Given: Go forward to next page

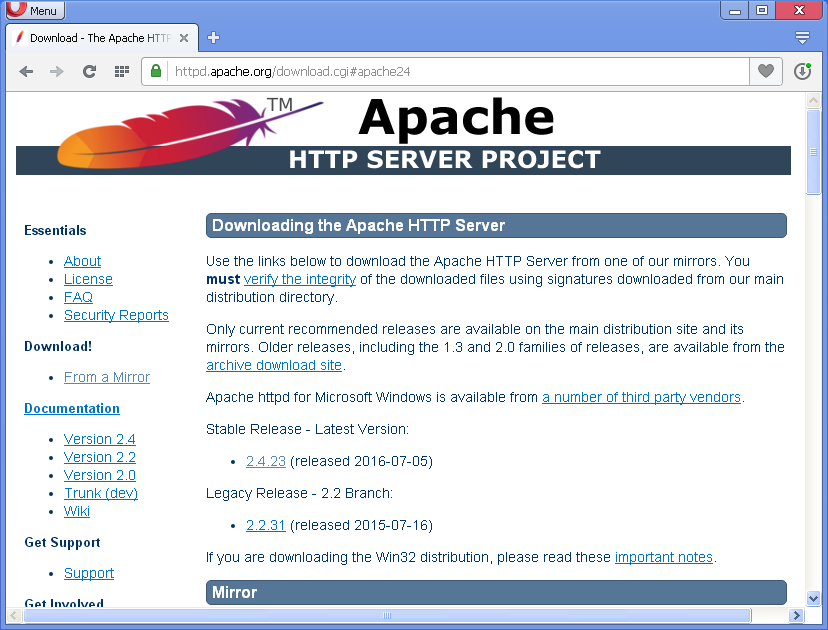Looking at the screenshot, I should [57, 71].
